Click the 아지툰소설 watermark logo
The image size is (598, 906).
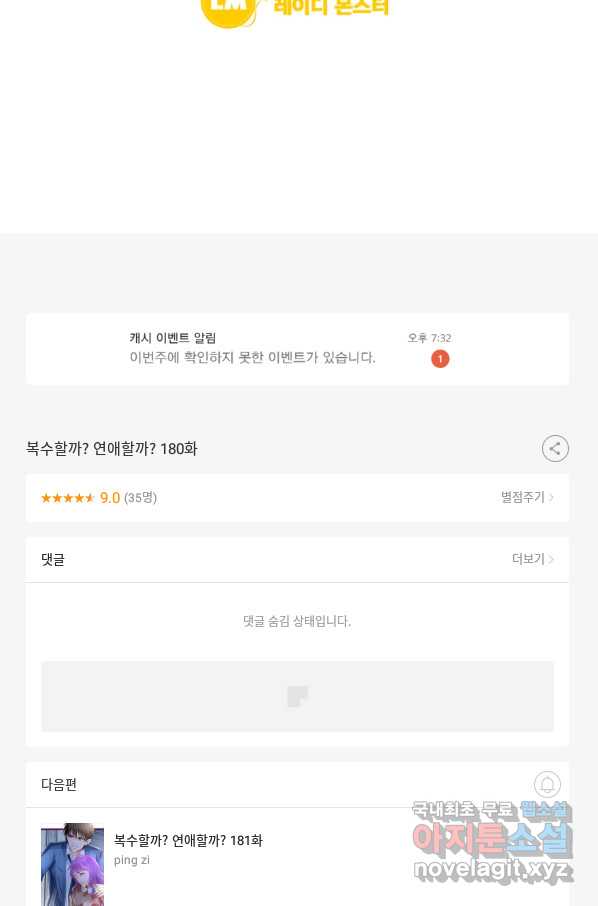(x=492, y=841)
